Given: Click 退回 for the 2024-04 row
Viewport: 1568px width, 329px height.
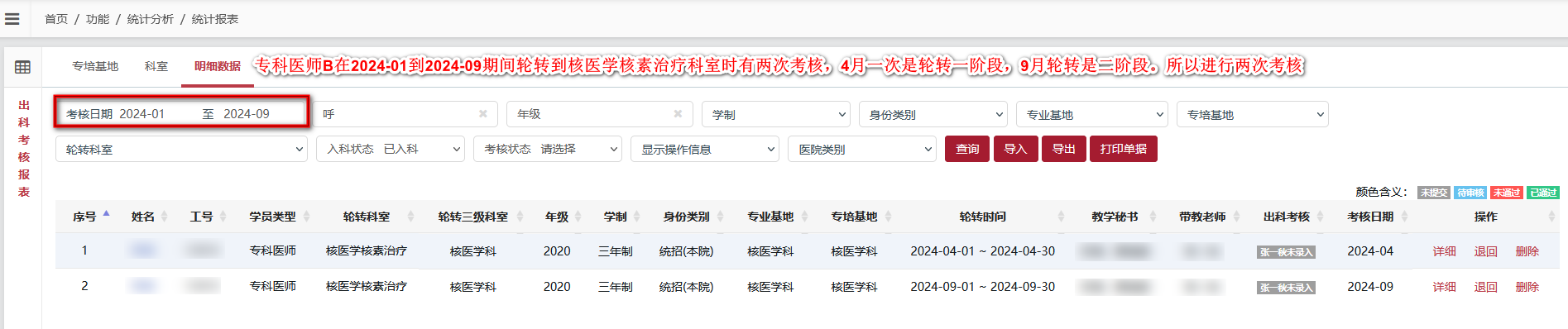Looking at the screenshot, I should click(1486, 251).
